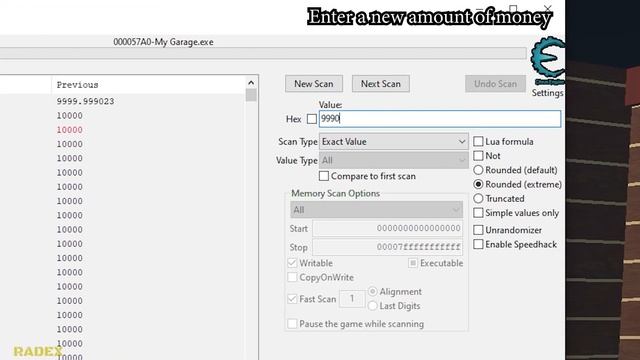This screenshot has width=640, height=360.
Task: Toggle the Hex checkbox
Action: [x=312, y=119]
